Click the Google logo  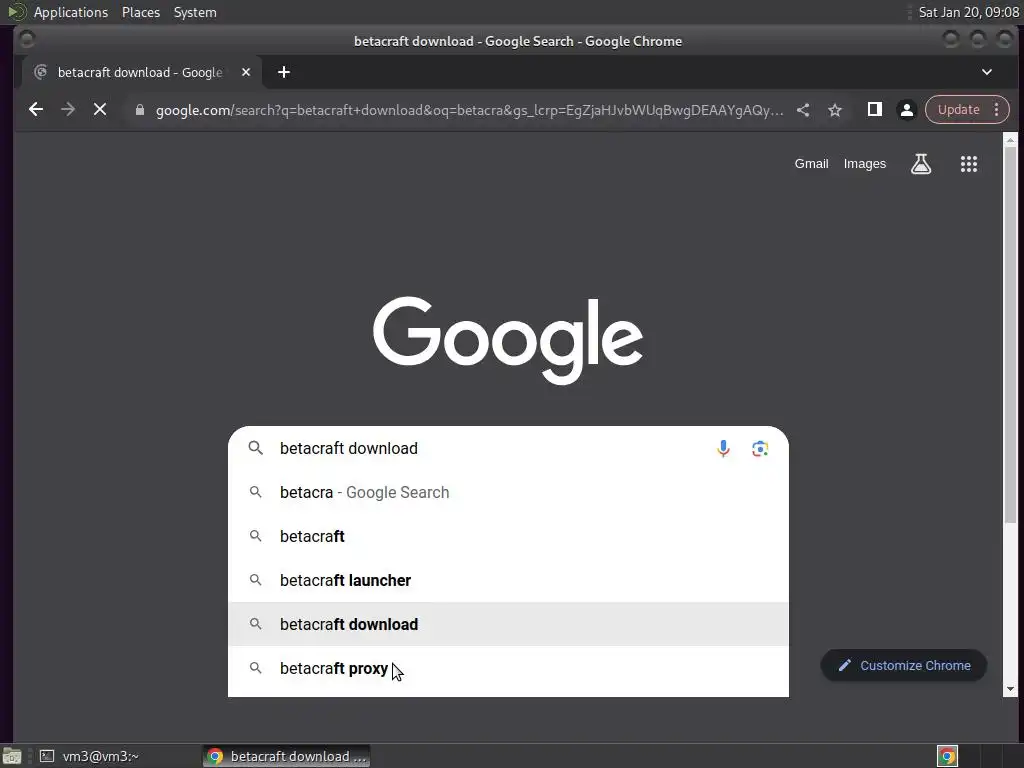point(508,340)
